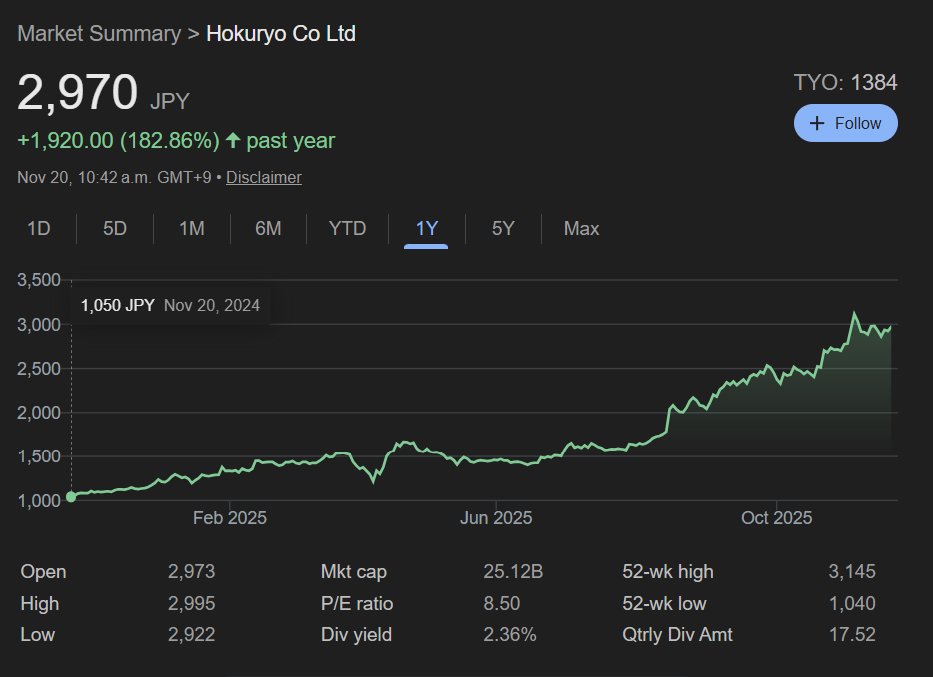Select the 6M range tab
Screen dimensions: 933x677
tap(268, 228)
